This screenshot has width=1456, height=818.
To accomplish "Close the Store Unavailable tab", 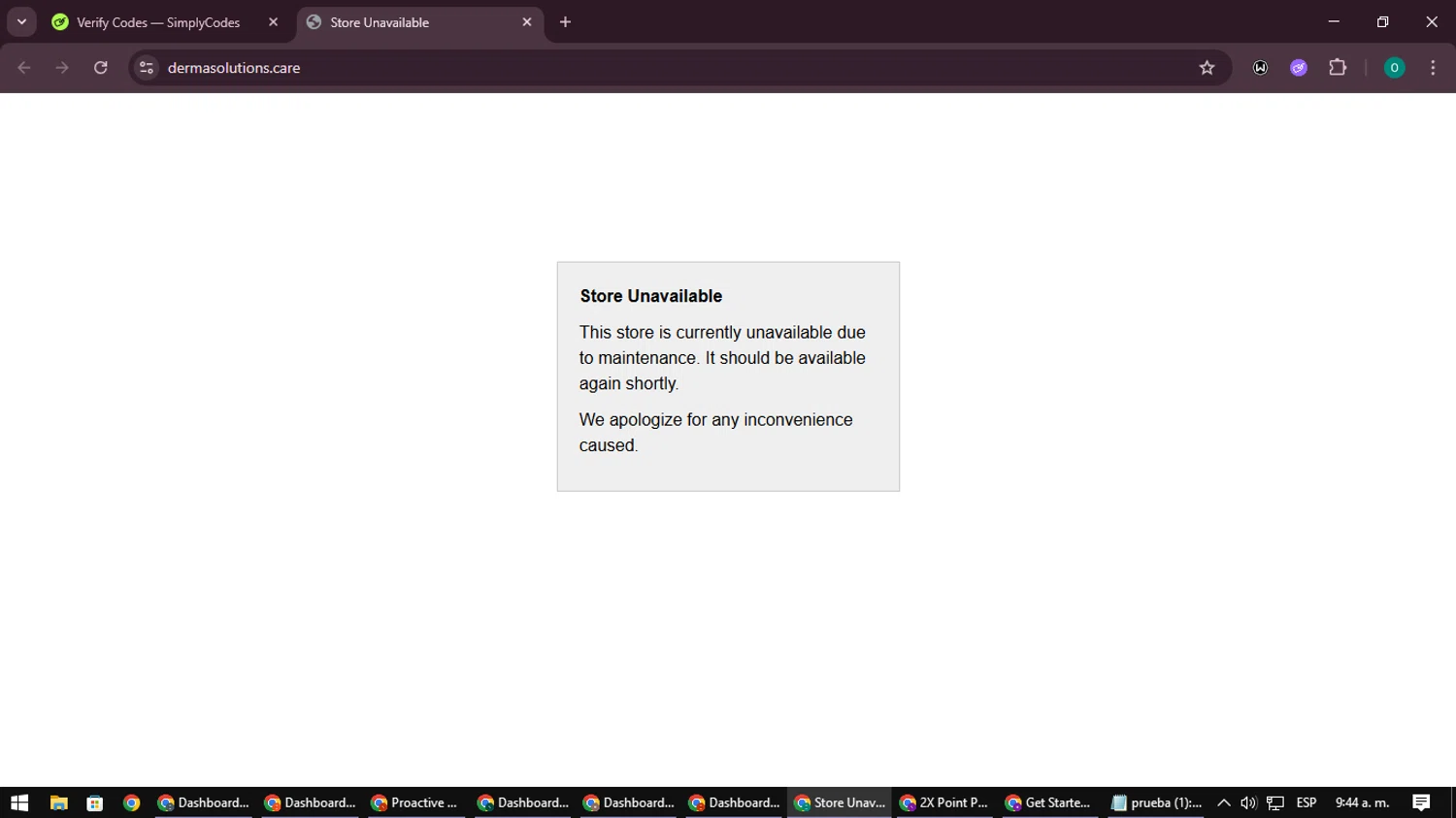I will pyautogui.click(x=527, y=22).
